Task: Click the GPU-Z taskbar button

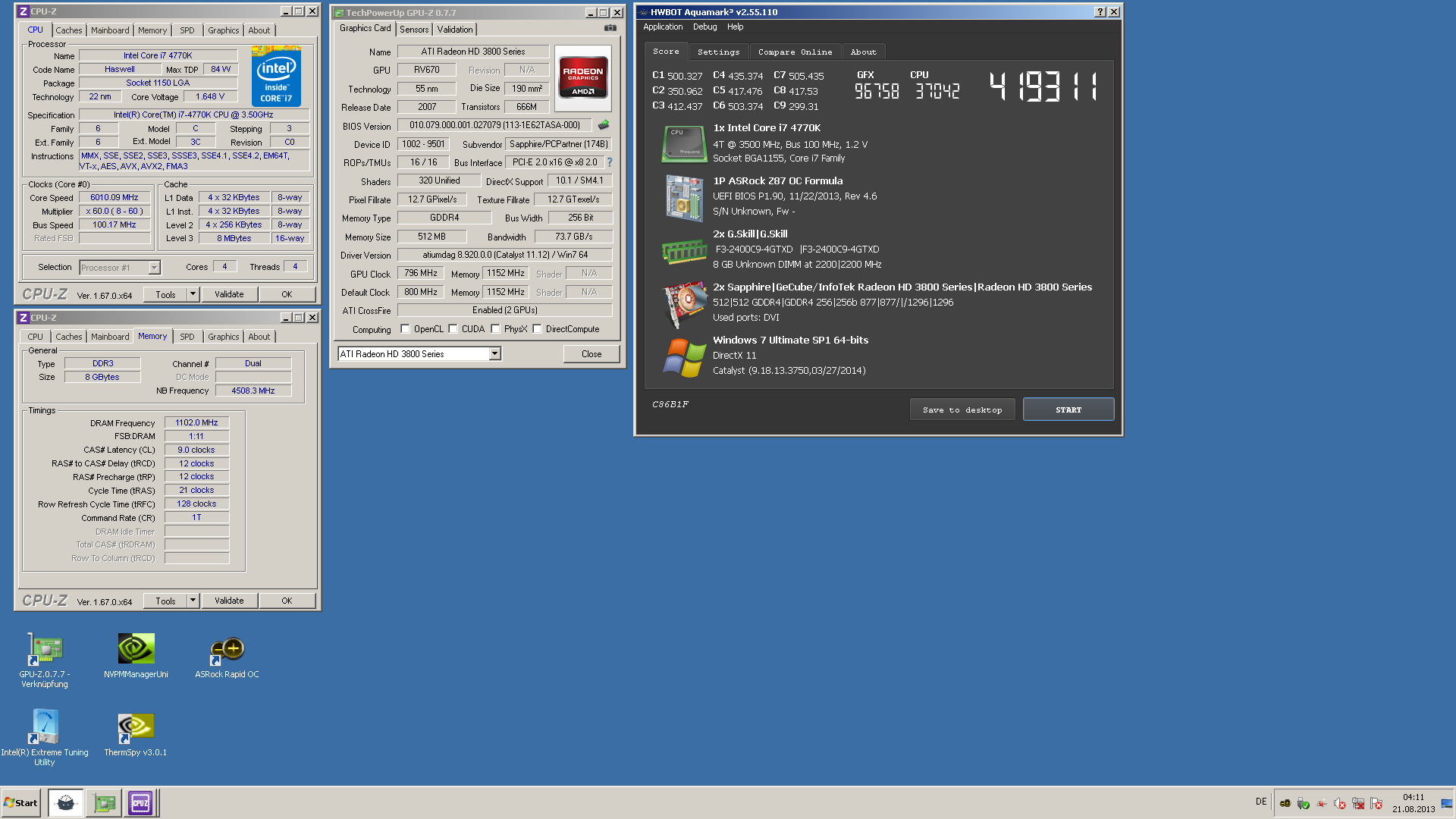Action: point(104,802)
